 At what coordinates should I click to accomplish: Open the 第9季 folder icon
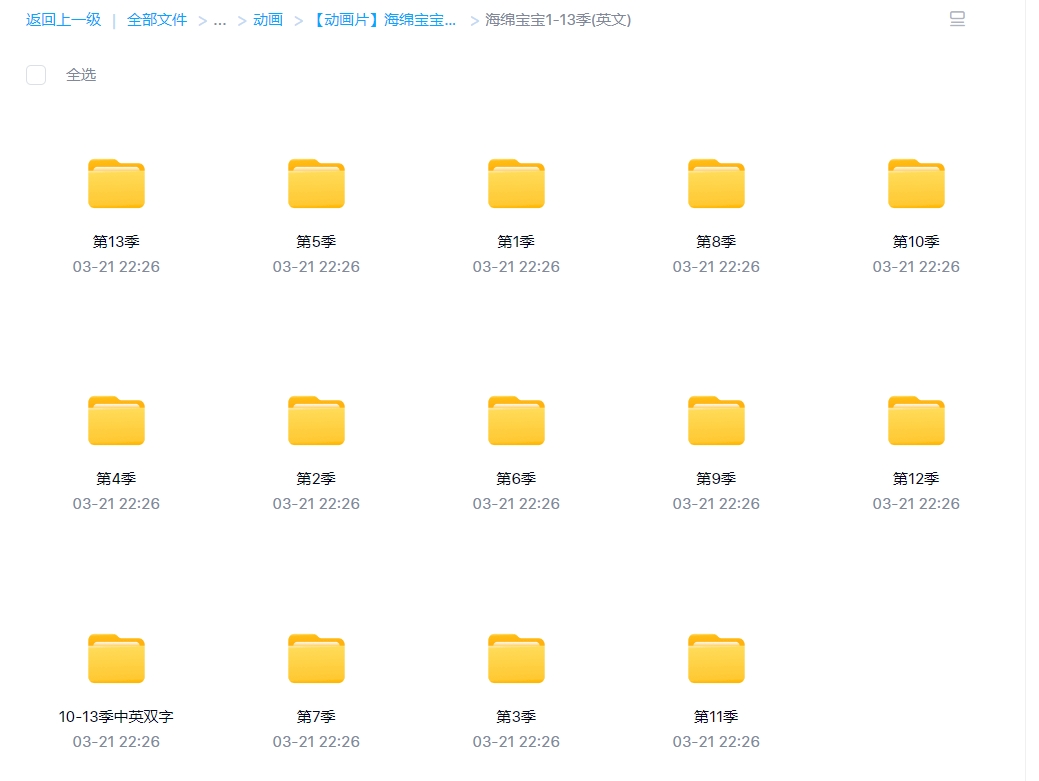pyautogui.click(x=716, y=421)
